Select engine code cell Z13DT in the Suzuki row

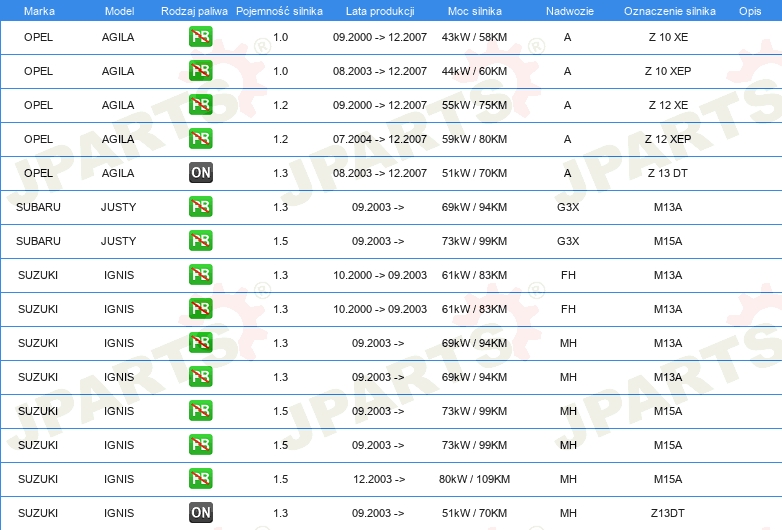click(668, 513)
